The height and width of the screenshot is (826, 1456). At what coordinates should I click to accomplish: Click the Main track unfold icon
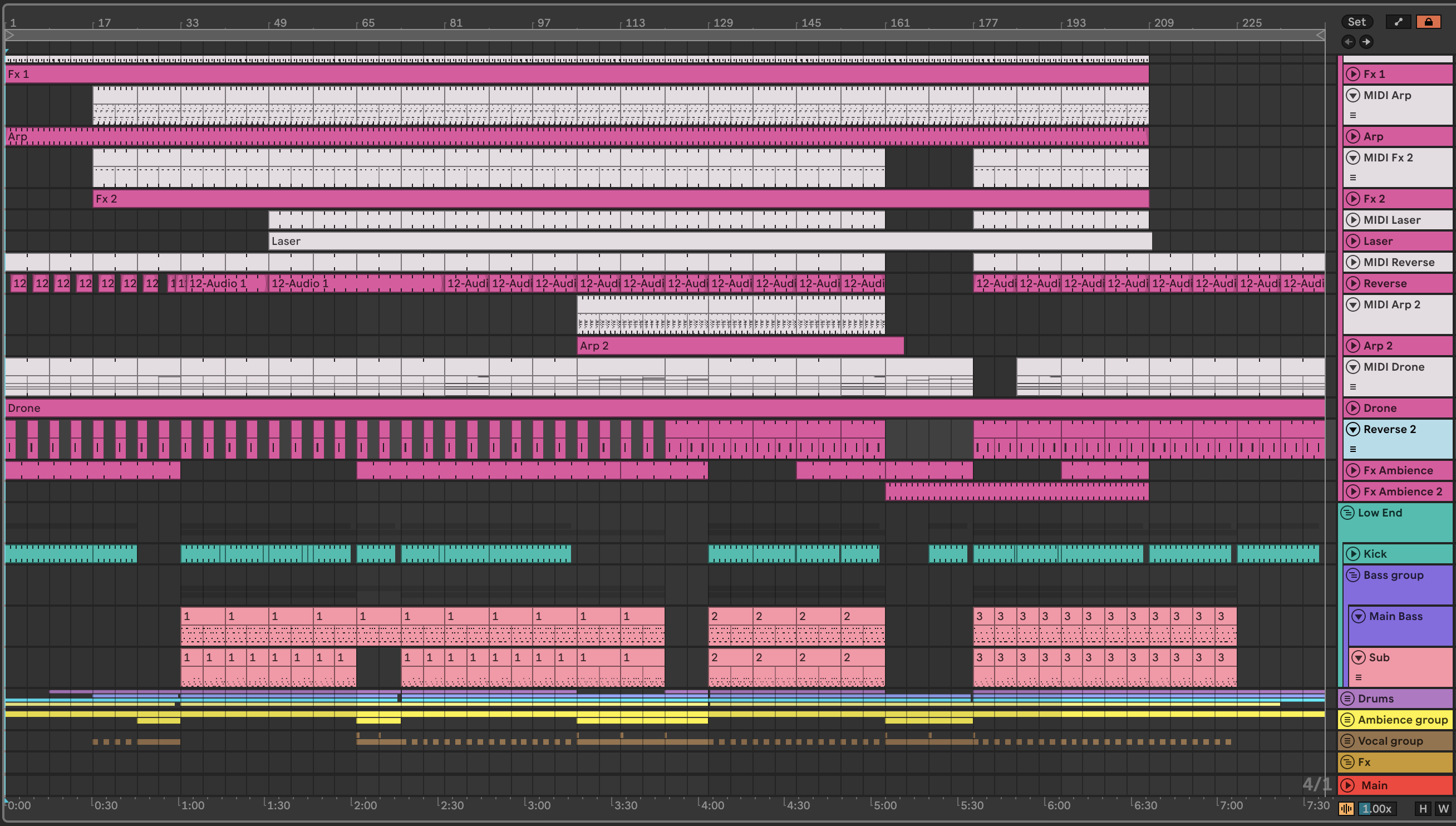pyautogui.click(x=1349, y=785)
